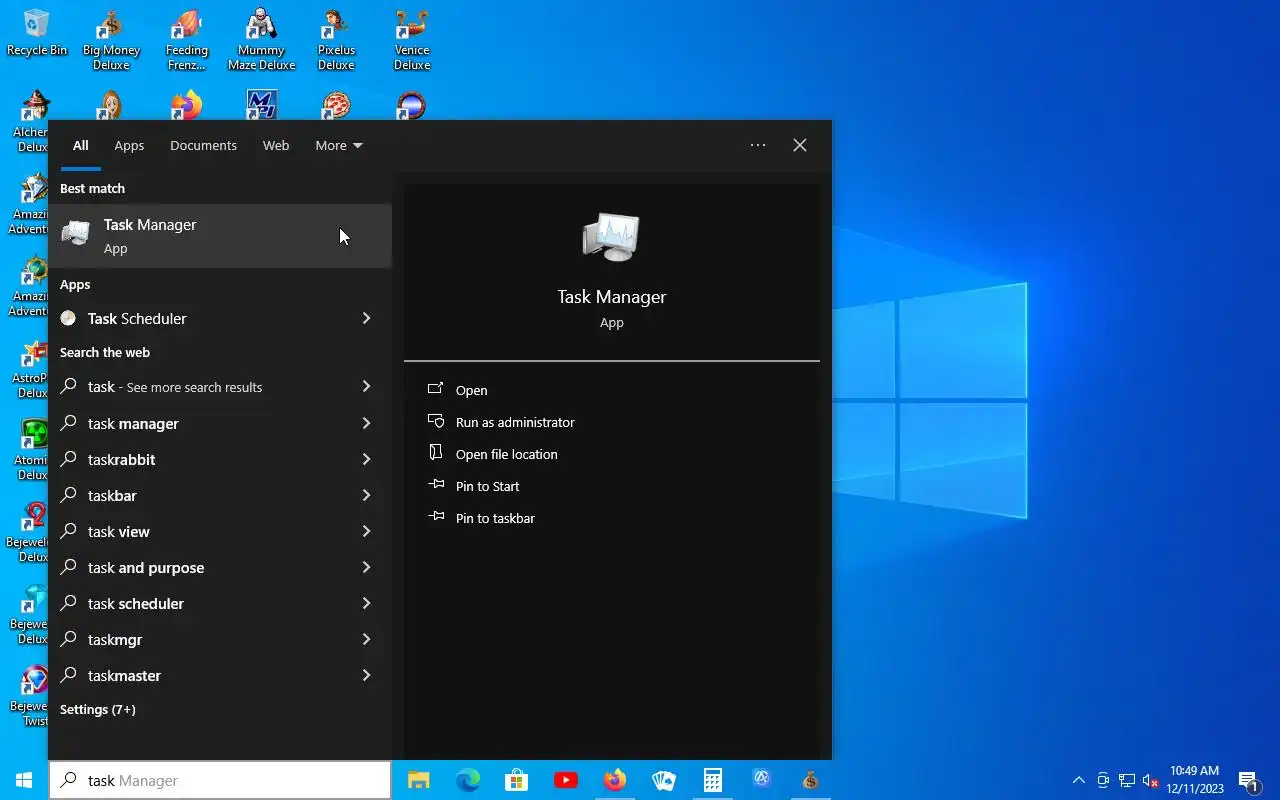Click the blue circular app taskbar icon
1280x800 pixels.
762,780
